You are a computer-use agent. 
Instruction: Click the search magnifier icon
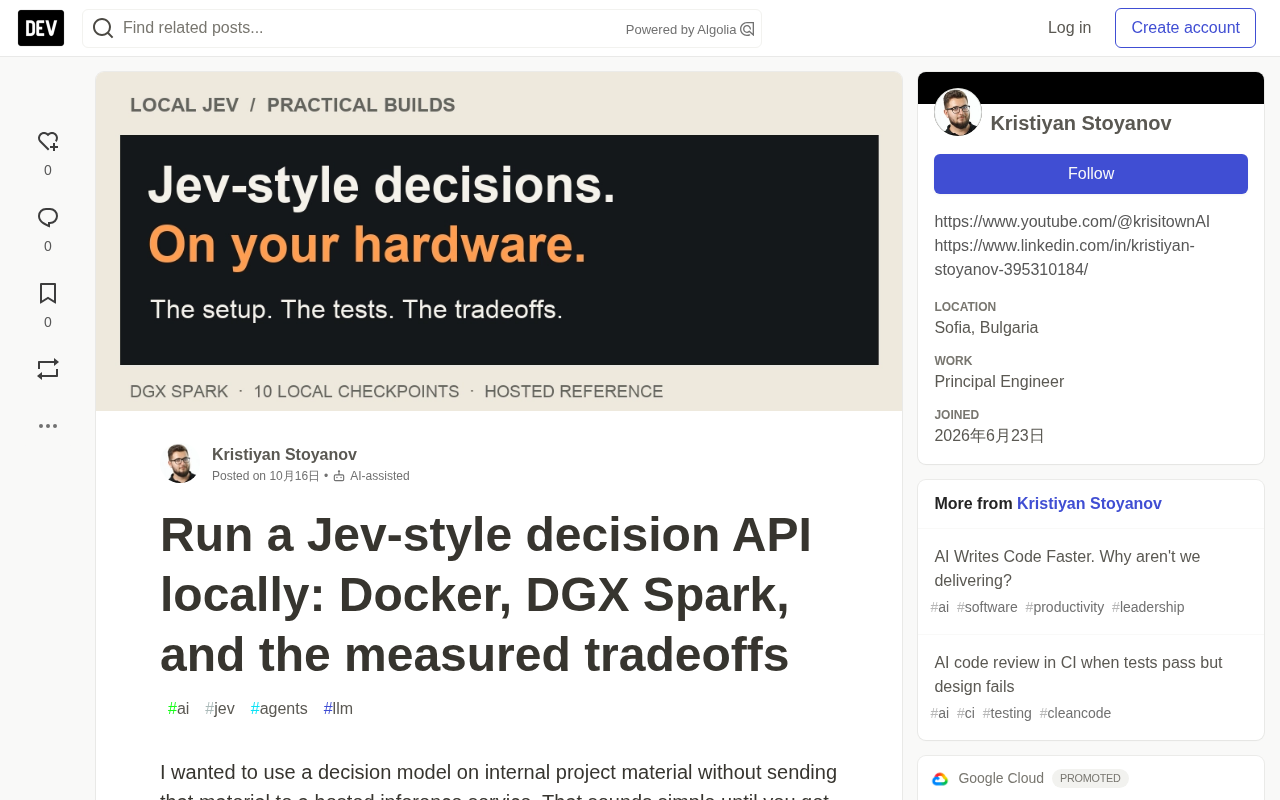point(103,28)
